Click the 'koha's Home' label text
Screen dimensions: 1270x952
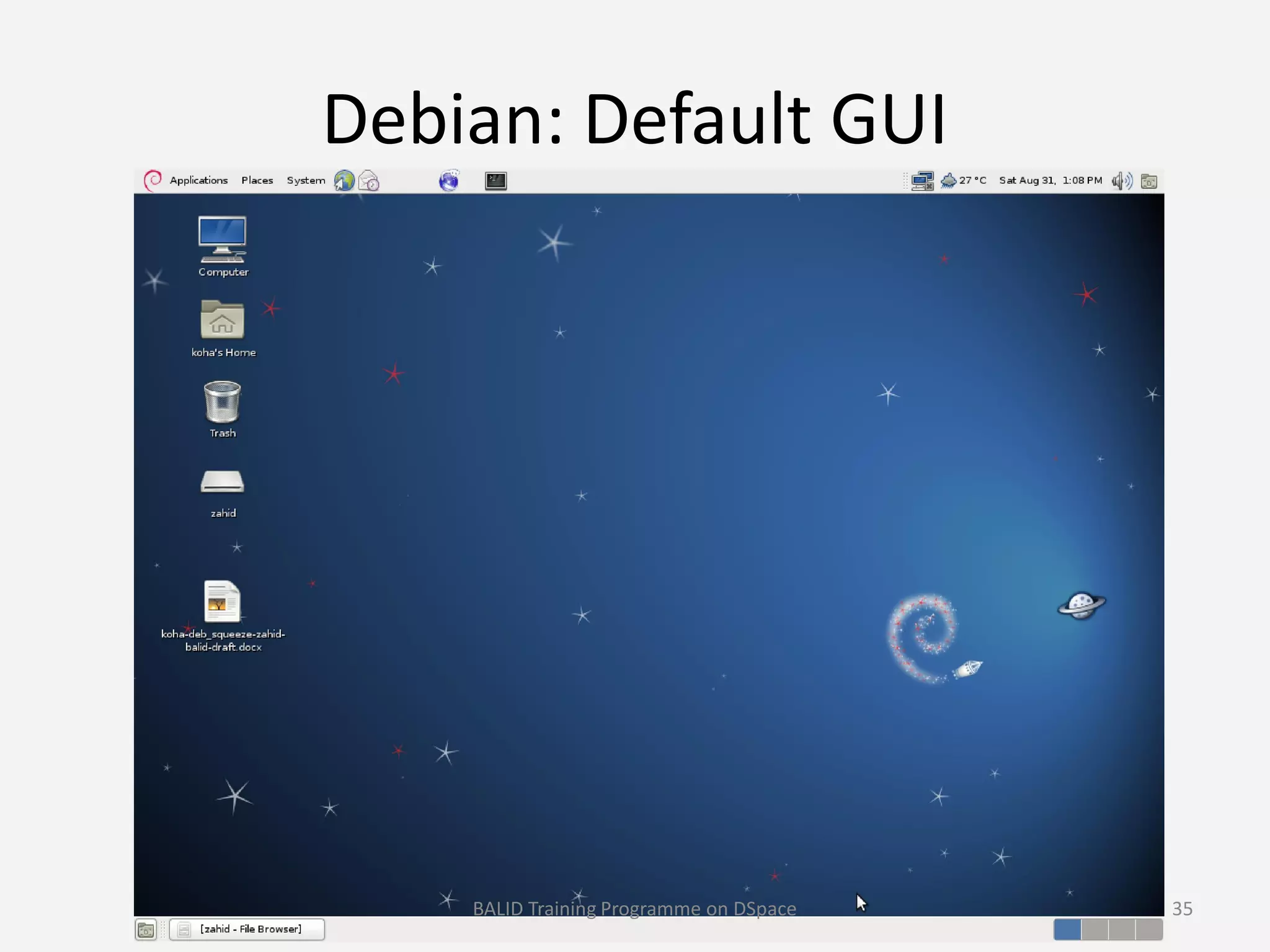click(223, 352)
